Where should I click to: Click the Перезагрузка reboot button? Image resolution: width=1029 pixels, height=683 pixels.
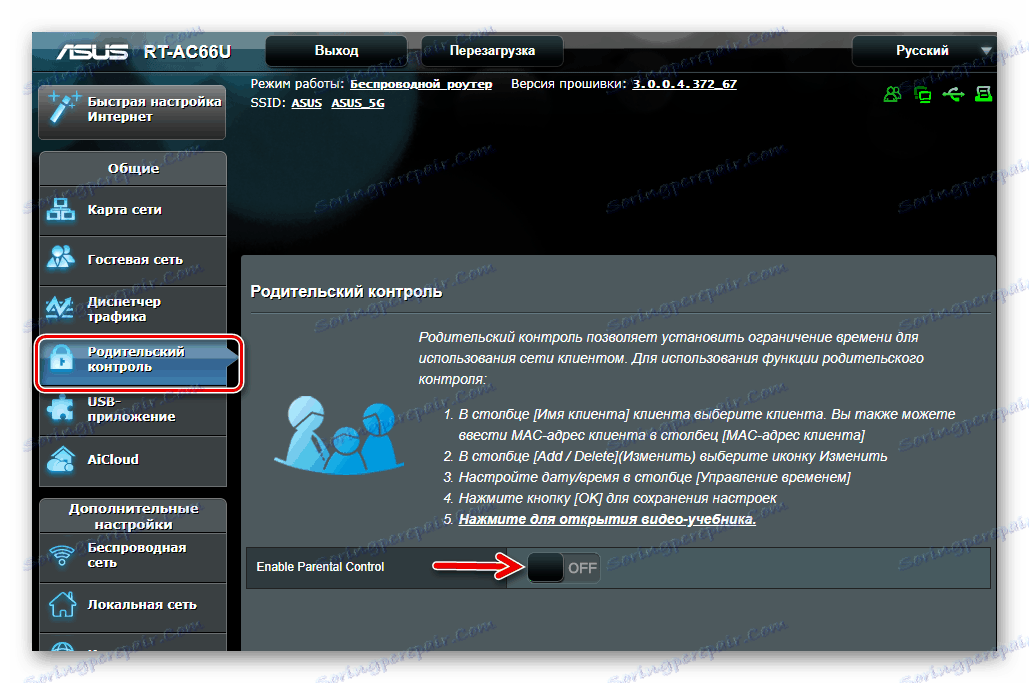pyautogui.click(x=492, y=51)
